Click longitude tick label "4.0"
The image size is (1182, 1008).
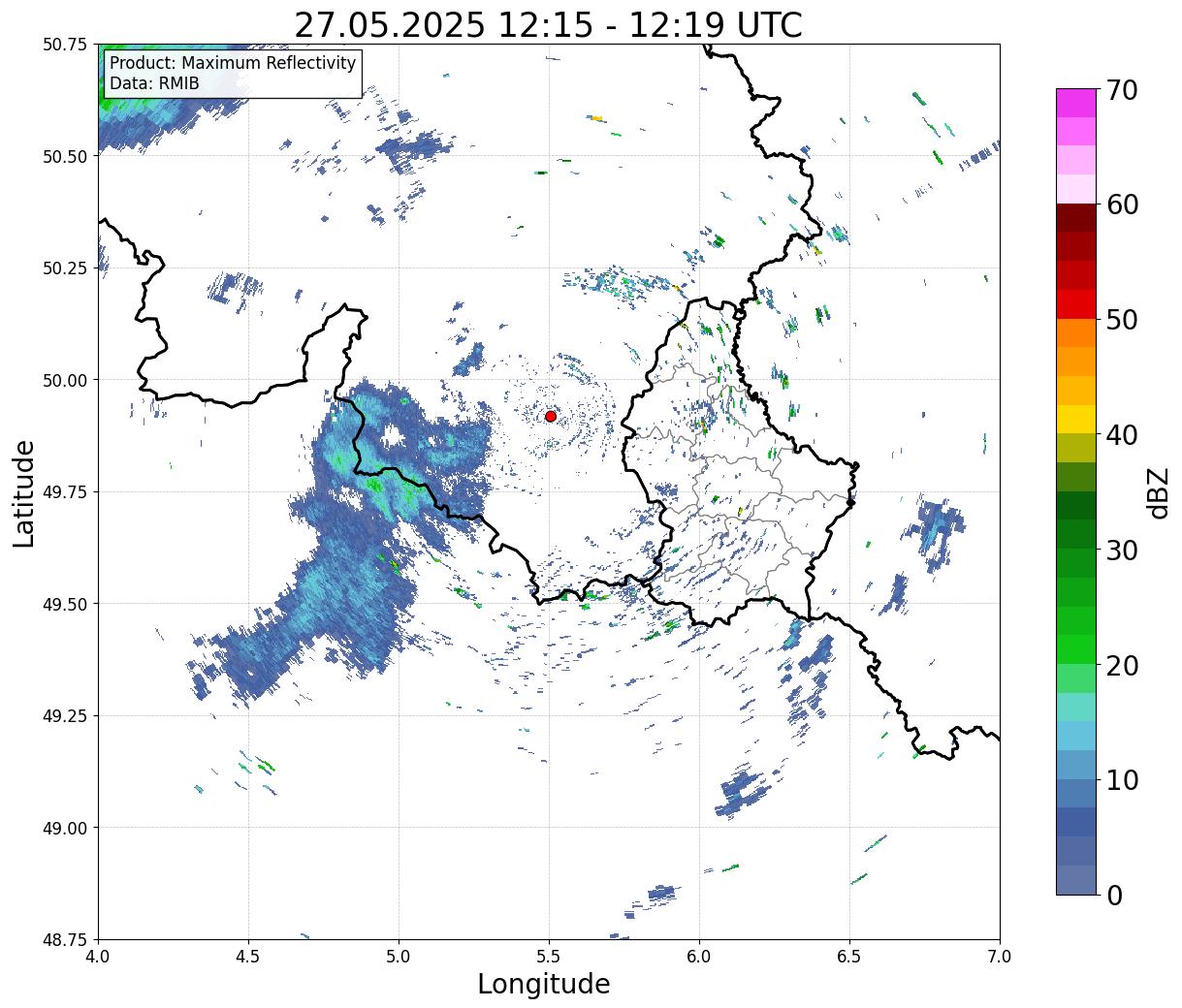tap(98, 957)
